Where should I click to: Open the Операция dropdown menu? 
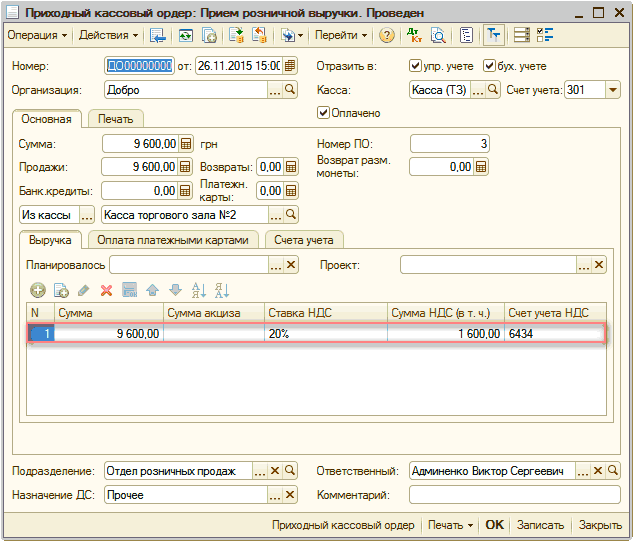pyautogui.click(x=37, y=36)
